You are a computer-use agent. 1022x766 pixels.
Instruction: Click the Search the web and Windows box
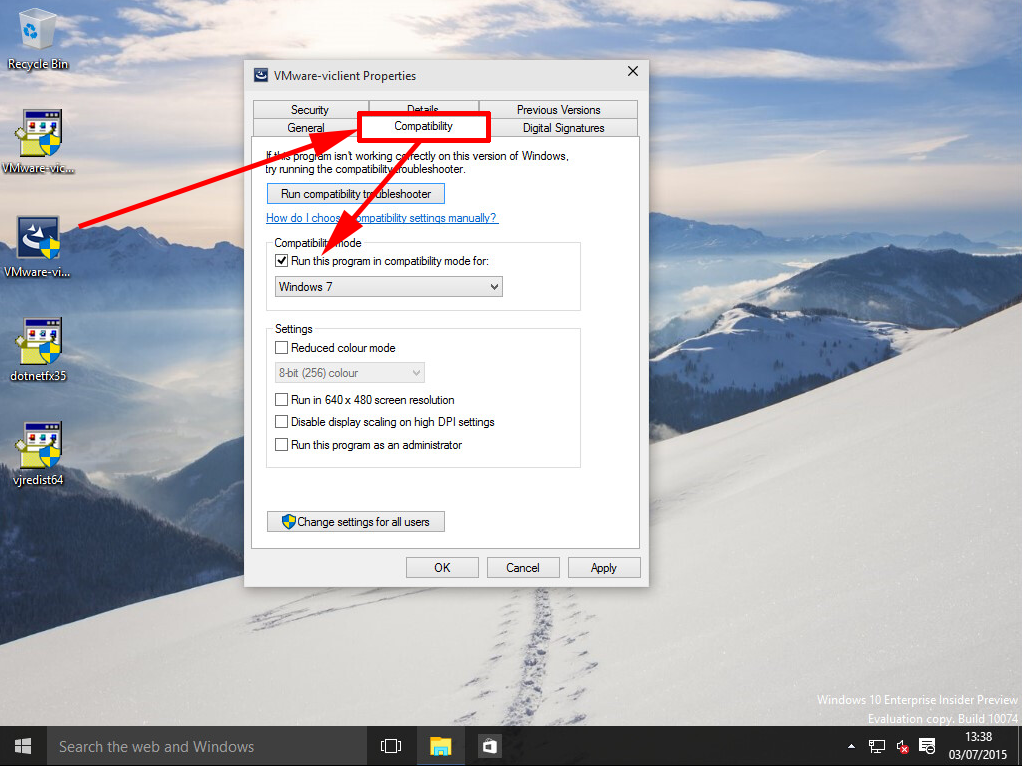[x=207, y=746]
